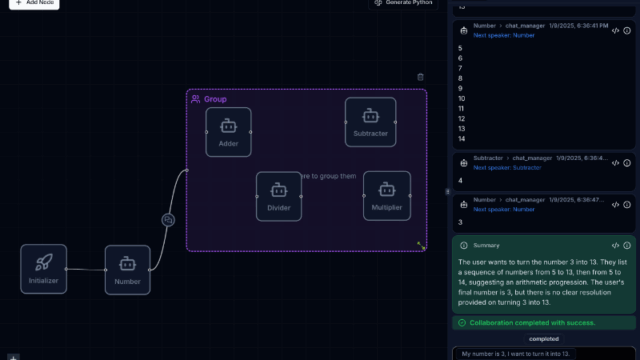Show code for the Summary message
This screenshot has width=640, height=360.
pyautogui.click(x=615, y=245)
